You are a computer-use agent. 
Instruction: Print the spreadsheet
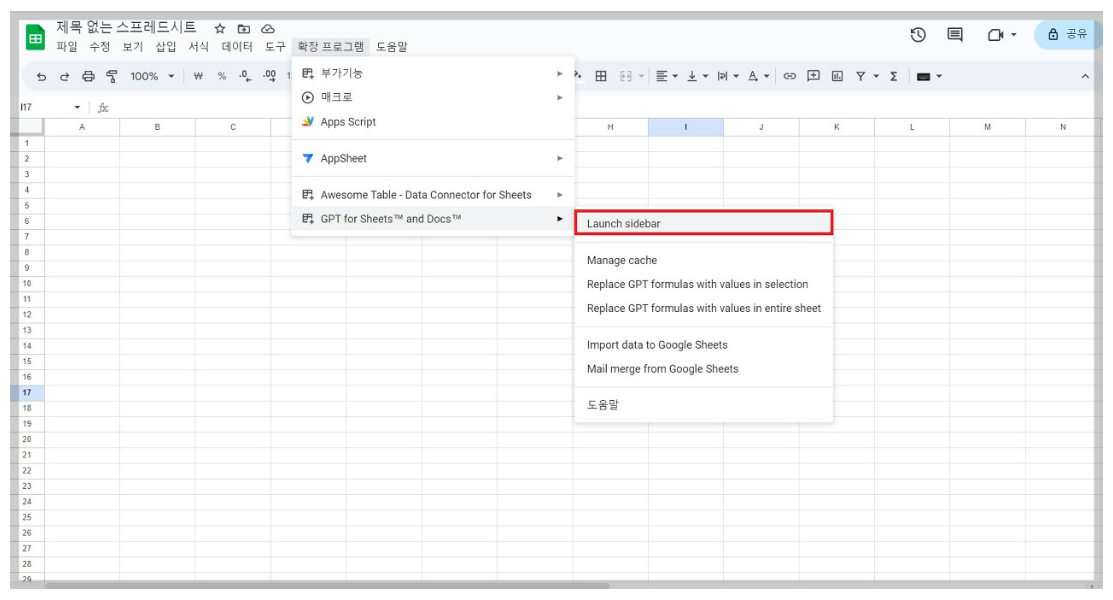[x=88, y=76]
